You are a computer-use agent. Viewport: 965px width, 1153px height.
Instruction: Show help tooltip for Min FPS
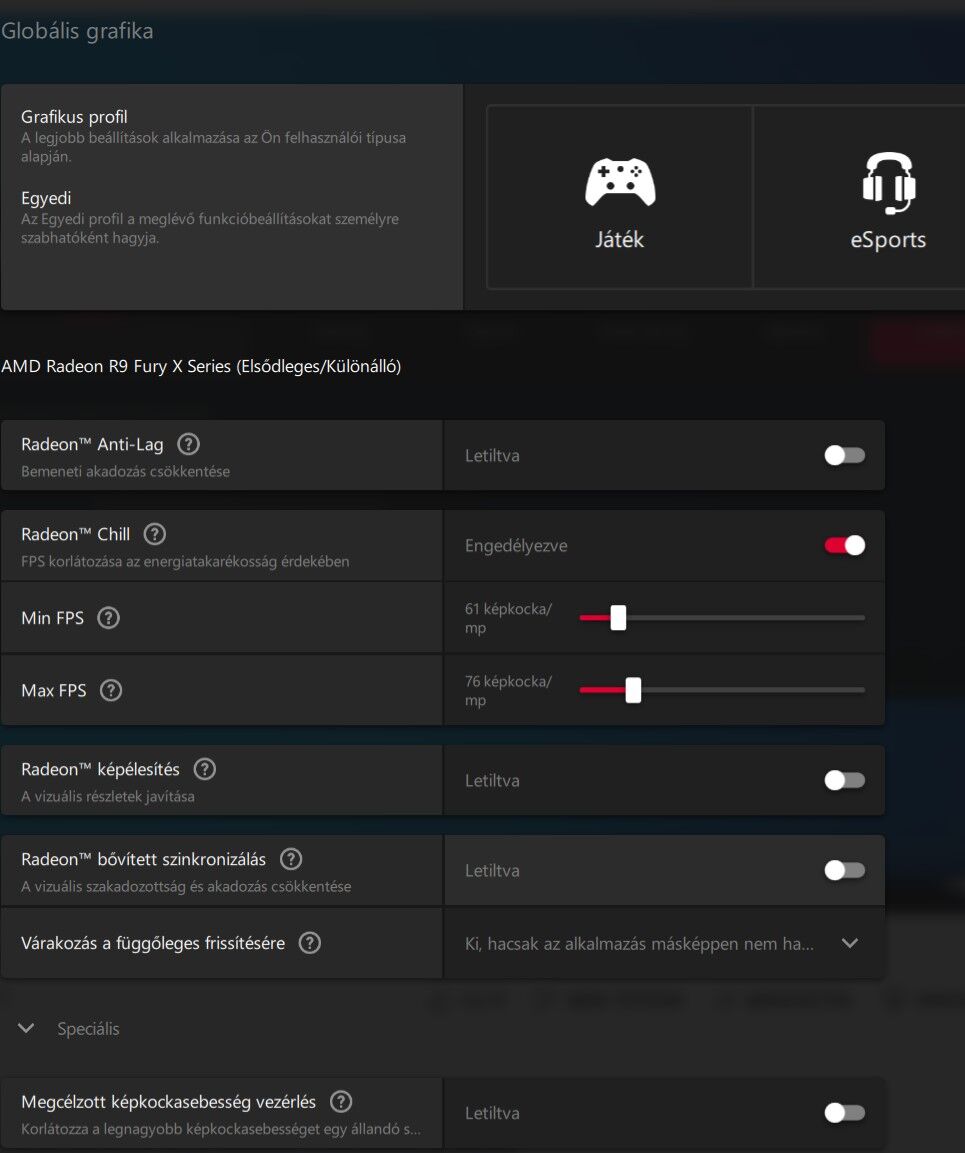(x=108, y=618)
